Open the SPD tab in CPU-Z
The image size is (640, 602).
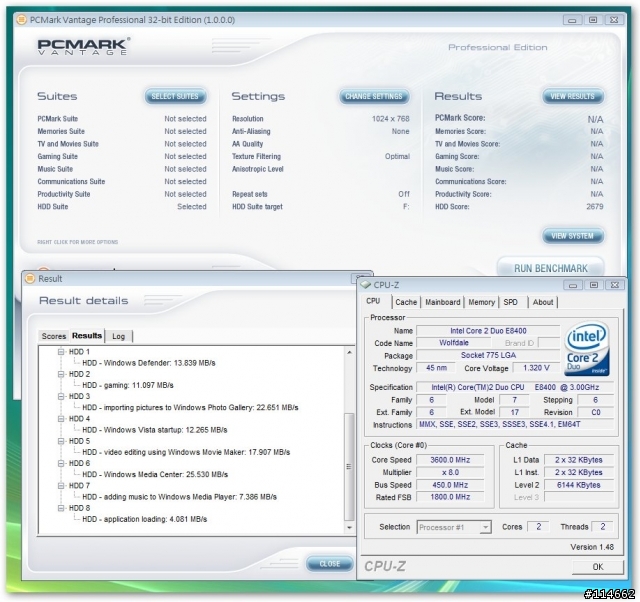coord(511,302)
